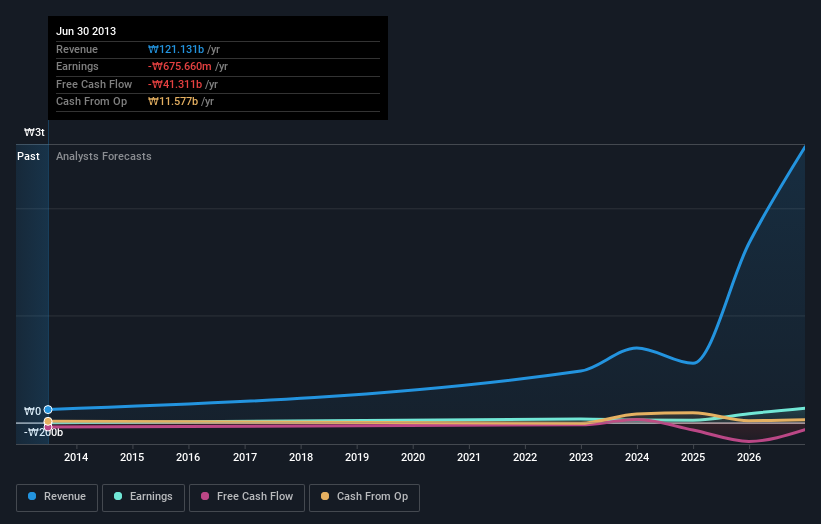The image size is (821, 524).
Task: Click the Revenue line peak near 2024
Action: 636,348
